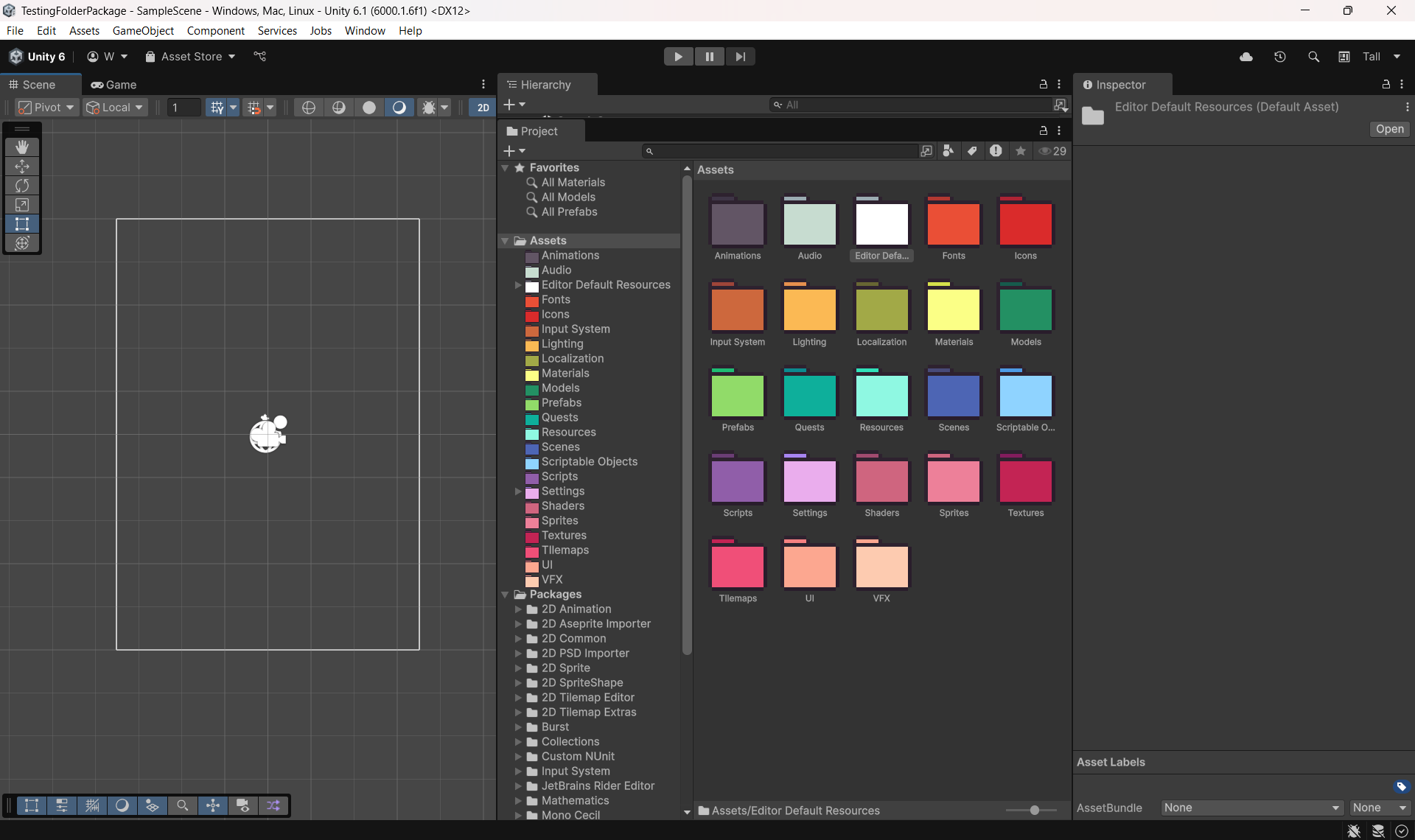Open search by label filter in Project
This screenshot has width=1415, height=840.
click(x=972, y=151)
